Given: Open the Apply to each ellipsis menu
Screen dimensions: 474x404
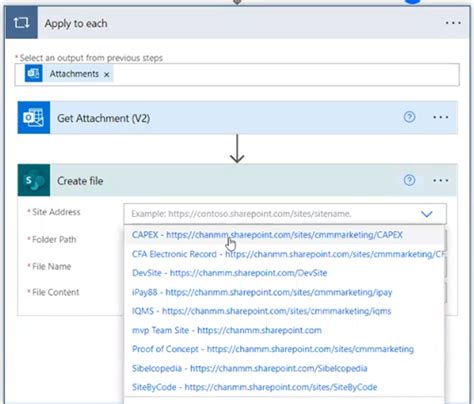Looking at the screenshot, I should click(x=453, y=23).
